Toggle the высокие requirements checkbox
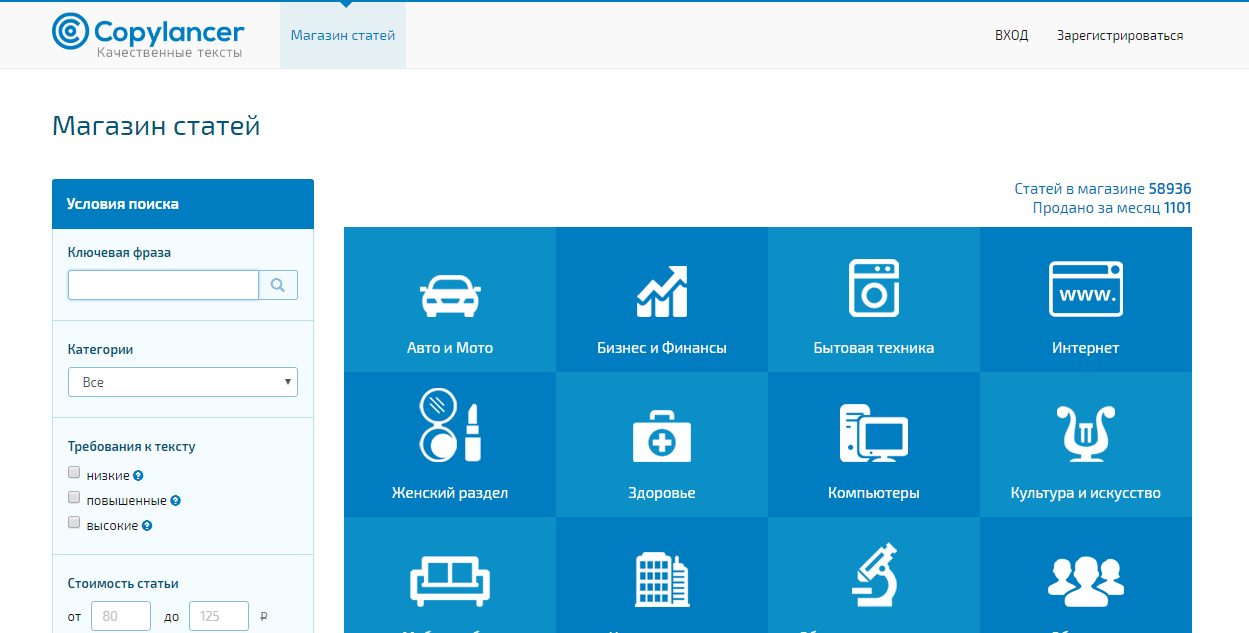 74,522
